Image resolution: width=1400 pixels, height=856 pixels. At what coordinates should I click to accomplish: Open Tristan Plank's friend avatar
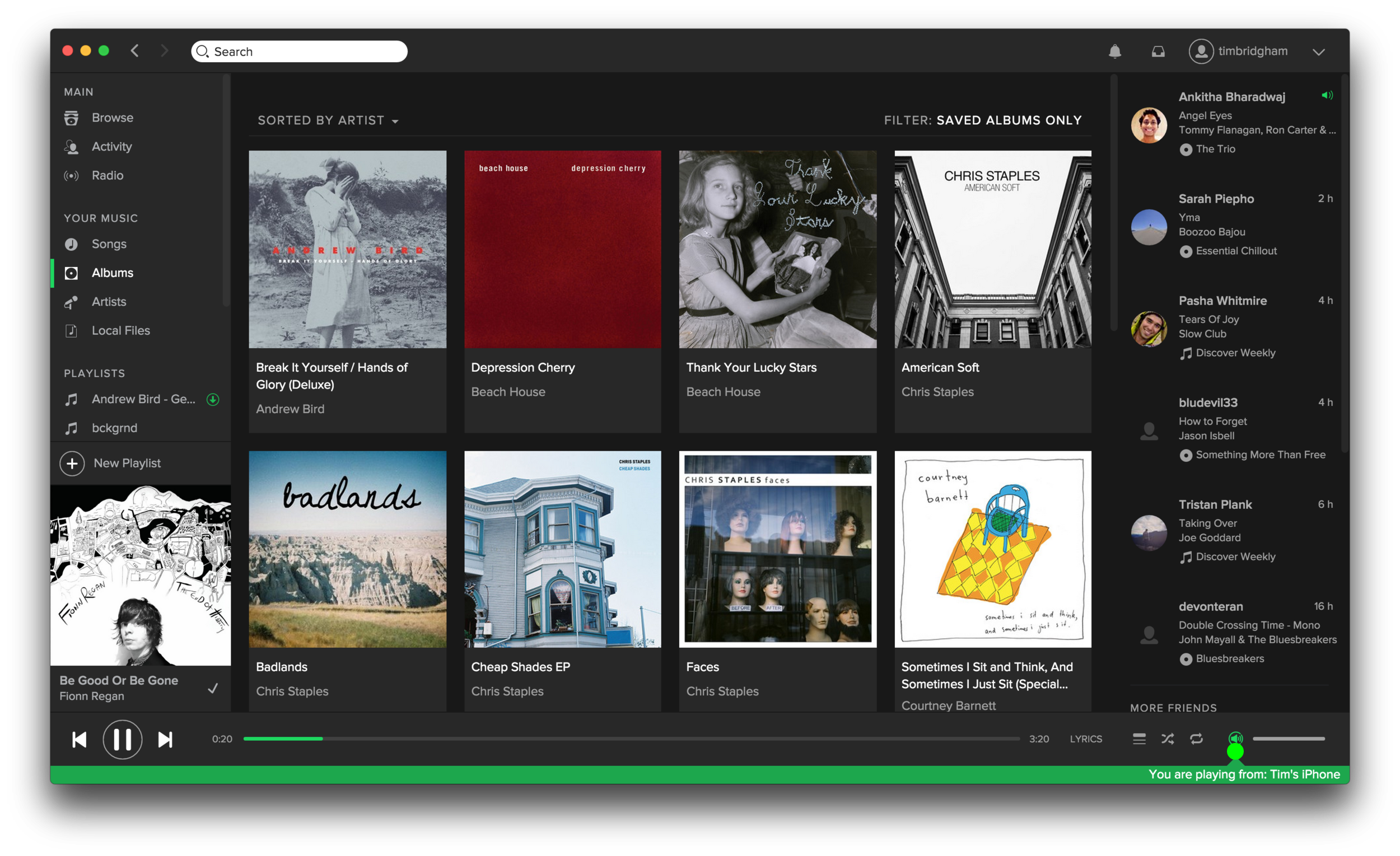tap(1149, 533)
